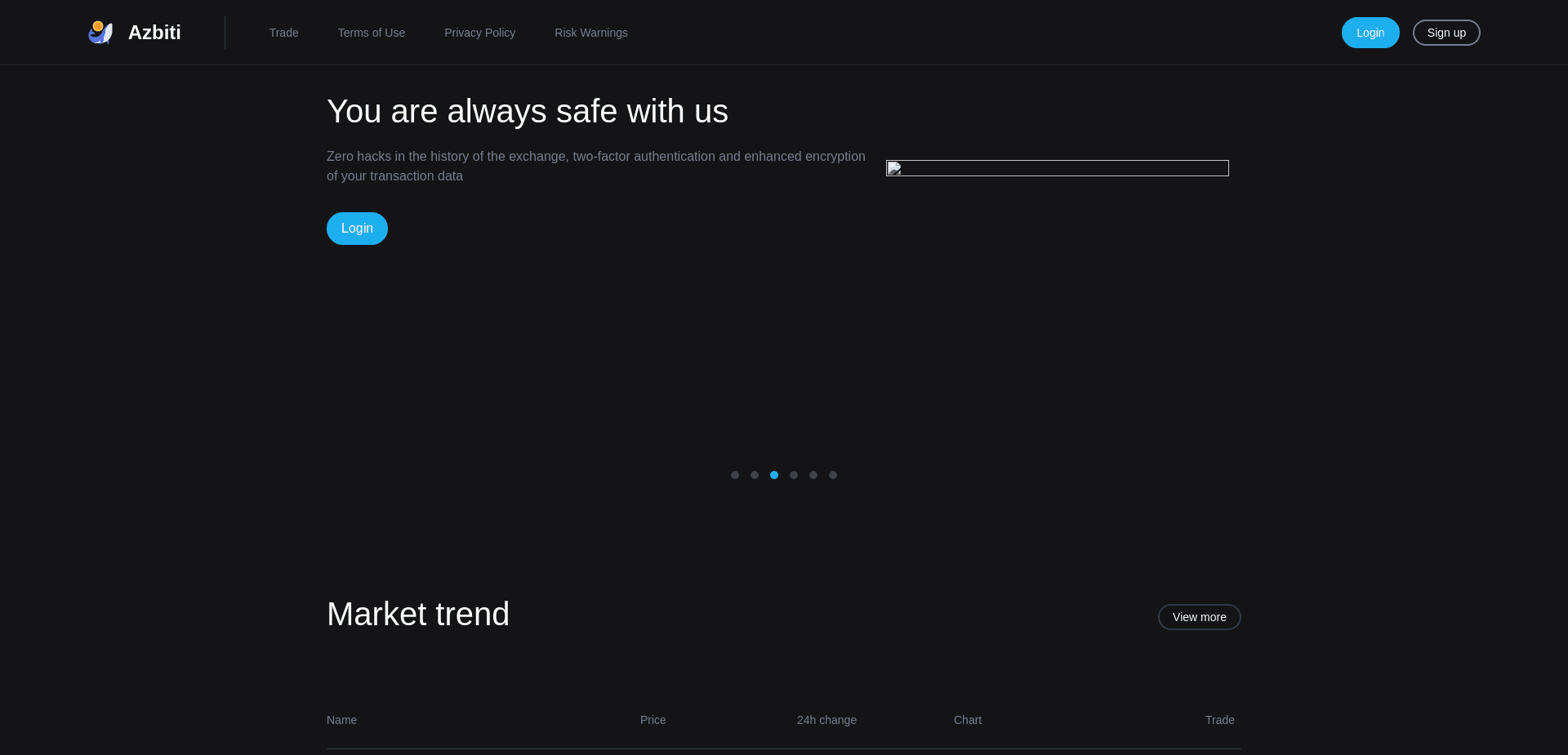Viewport: 1568px width, 755px height.
Task: Sort the table by Price column
Action: point(653,720)
